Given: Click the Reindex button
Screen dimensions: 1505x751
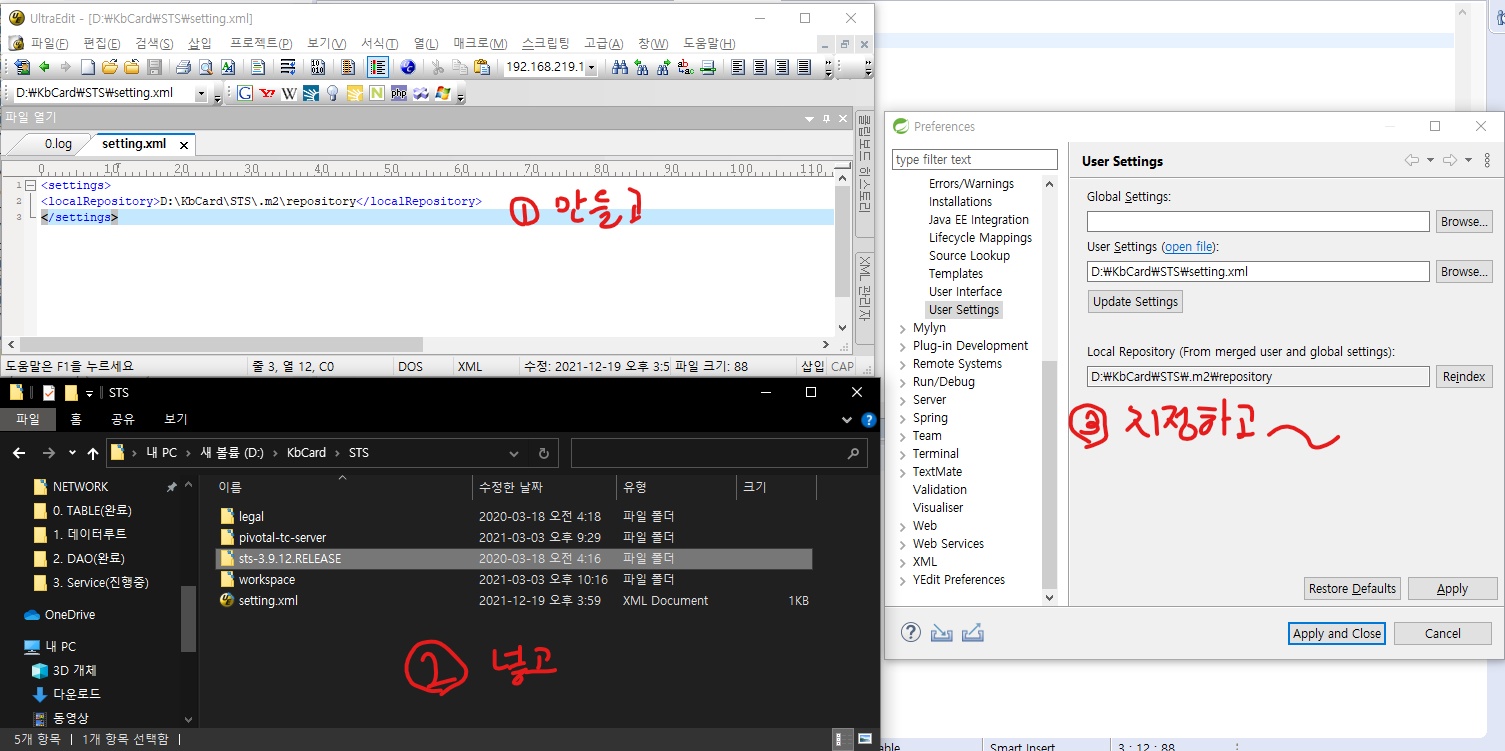Looking at the screenshot, I should pyautogui.click(x=1464, y=377).
